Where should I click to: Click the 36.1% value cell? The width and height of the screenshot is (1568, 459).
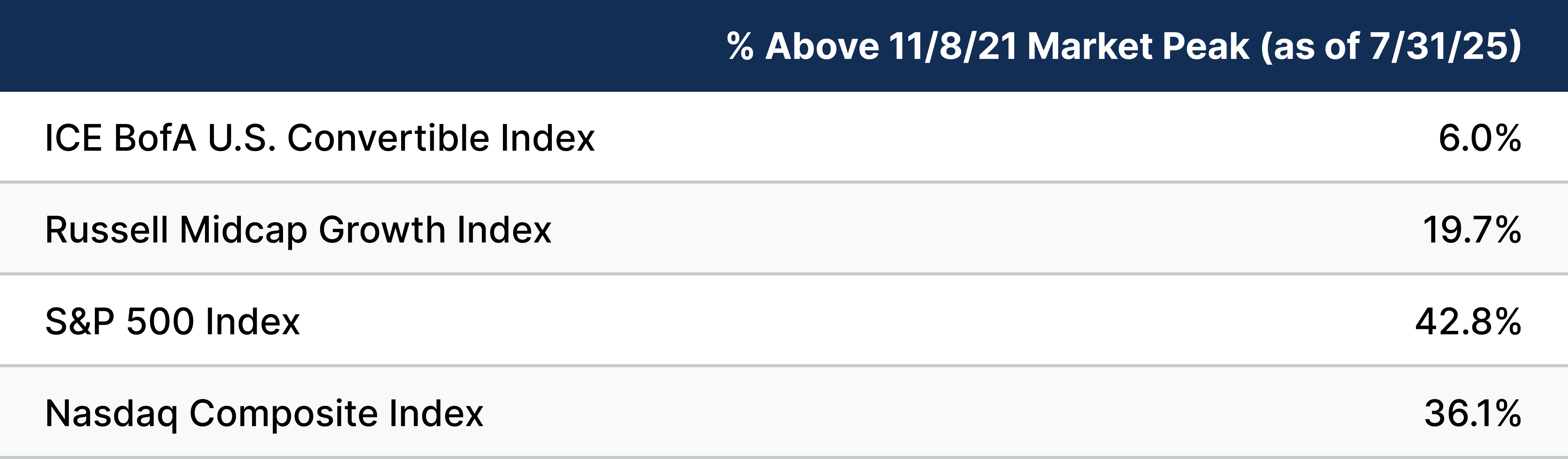click(x=1472, y=413)
